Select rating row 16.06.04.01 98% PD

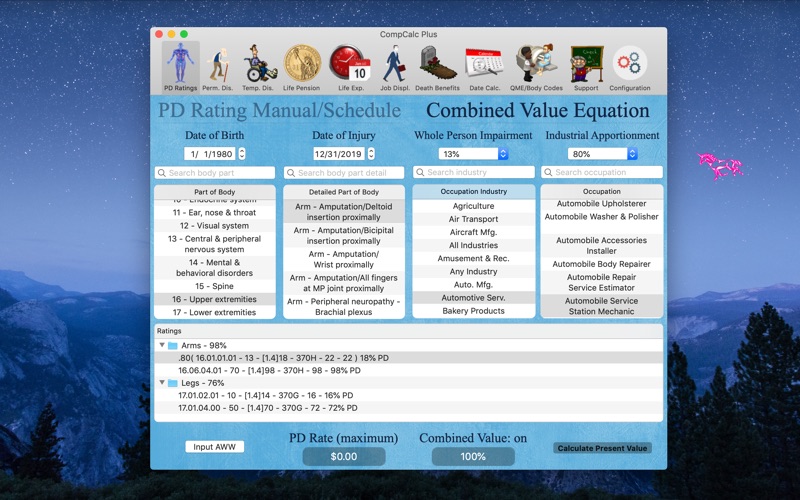pyautogui.click(x=408, y=370)
